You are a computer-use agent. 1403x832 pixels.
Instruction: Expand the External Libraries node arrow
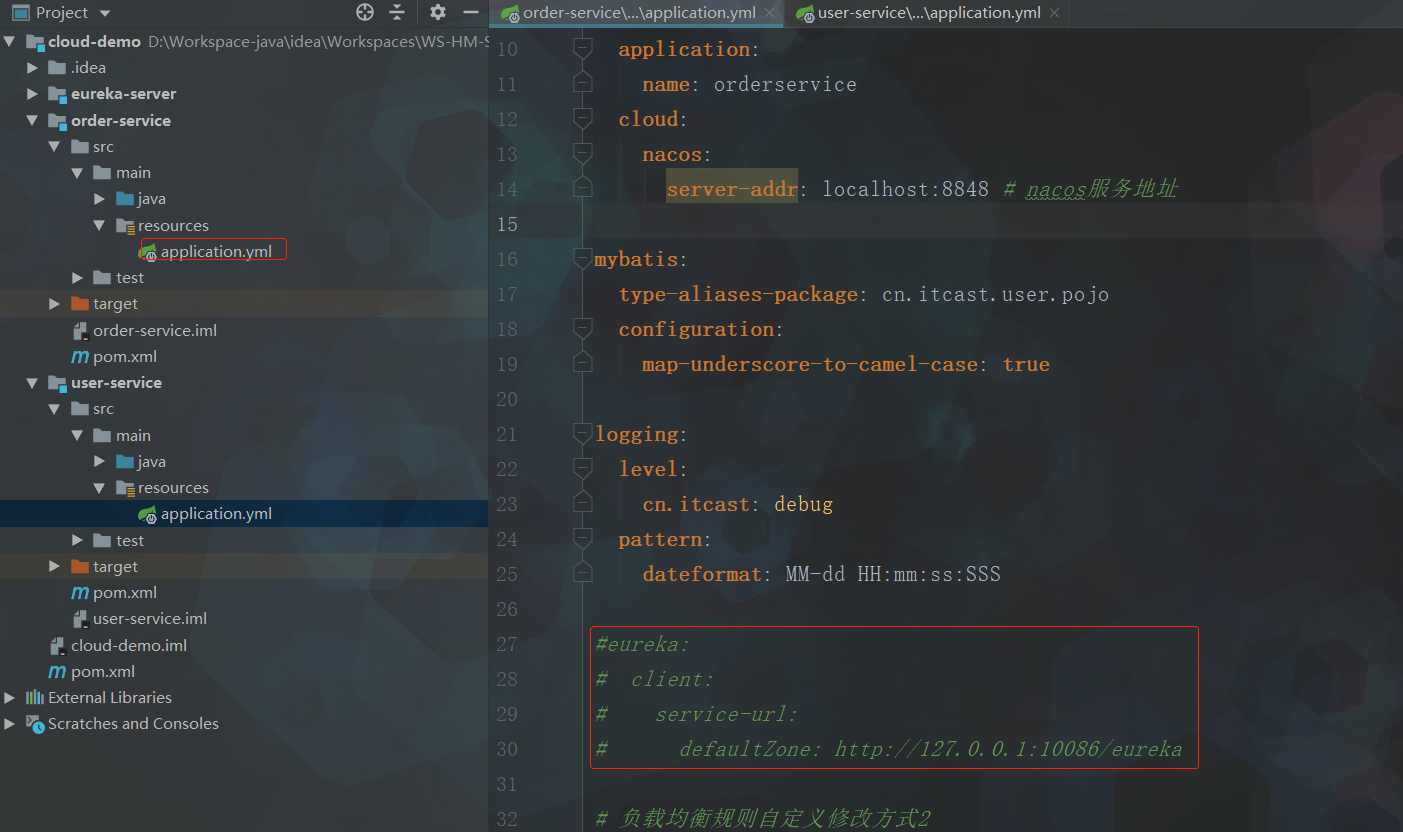point(11,698)
